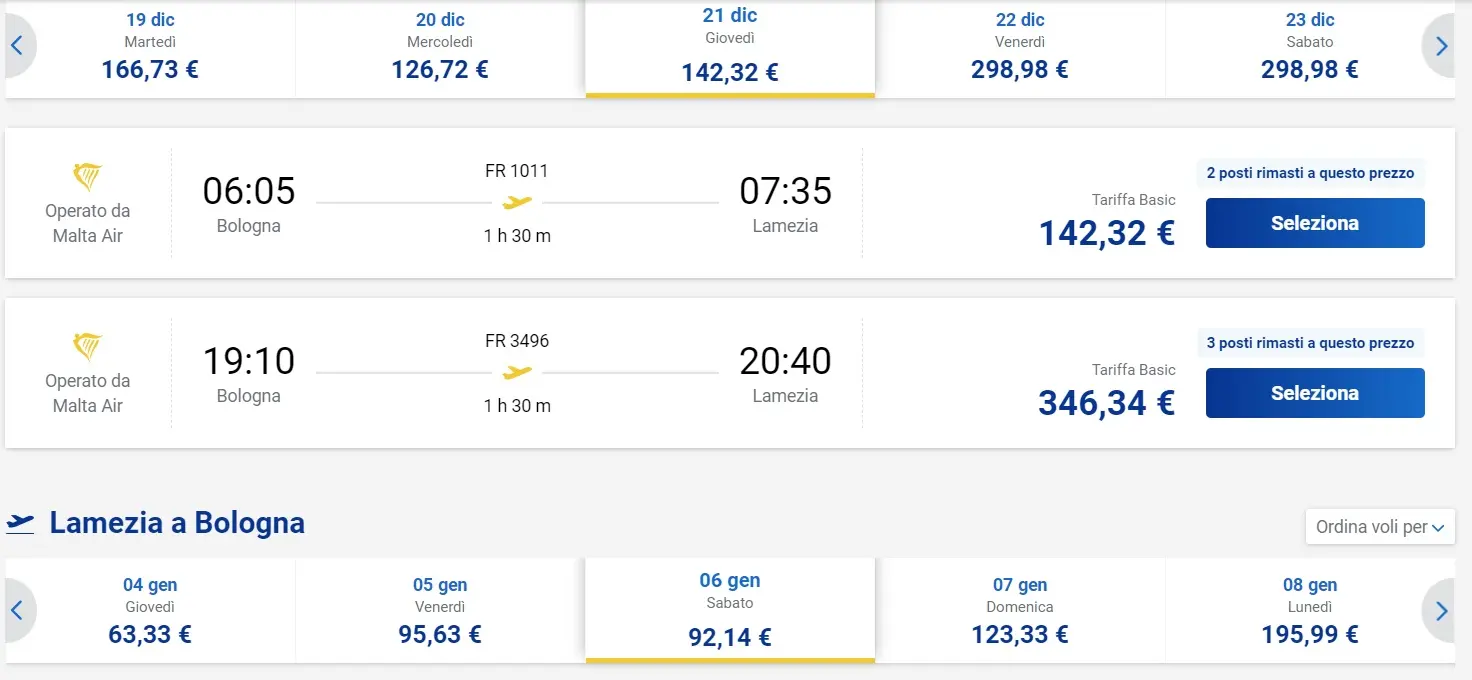The height and width of the screenshot is (680, 1472).
Task: Click Ryanair harp logo on FR 1011
Action: (88, 178)
